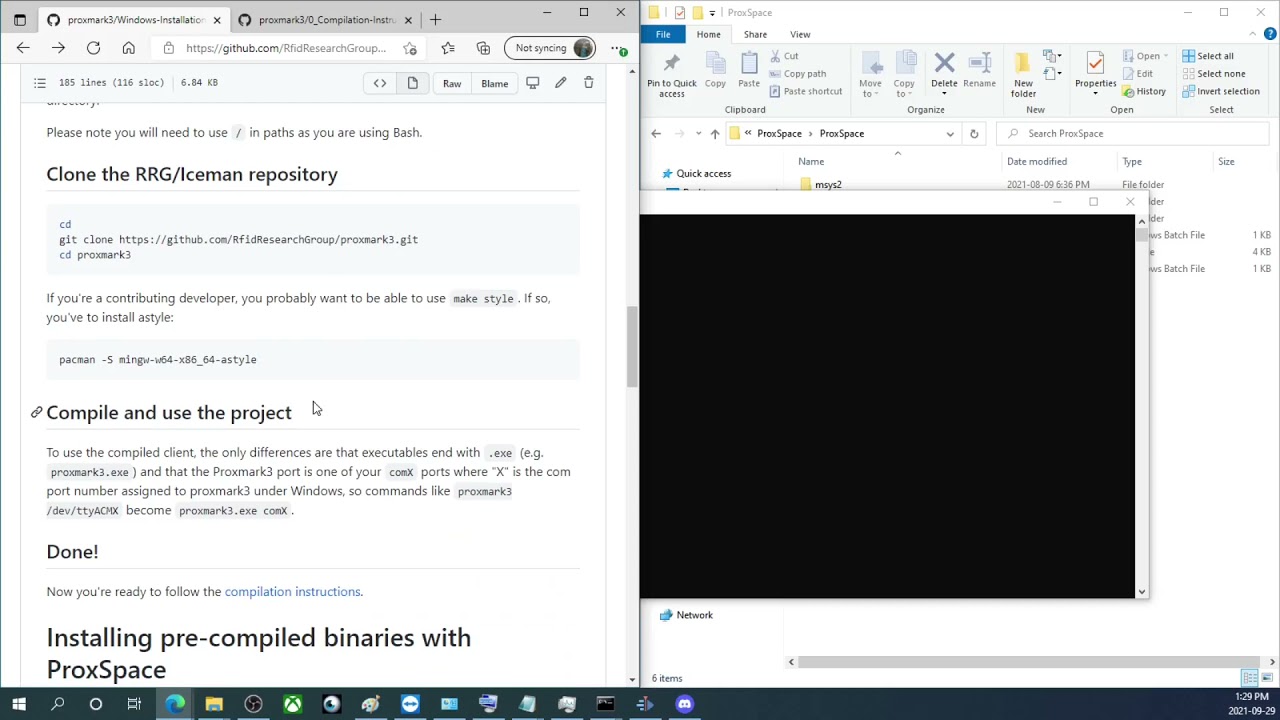Image resolution: width=1280 pixels, height=720 pixels.
Task: Open the browser Collections icon
Action: pyautogui.click(x=483, y=48)
